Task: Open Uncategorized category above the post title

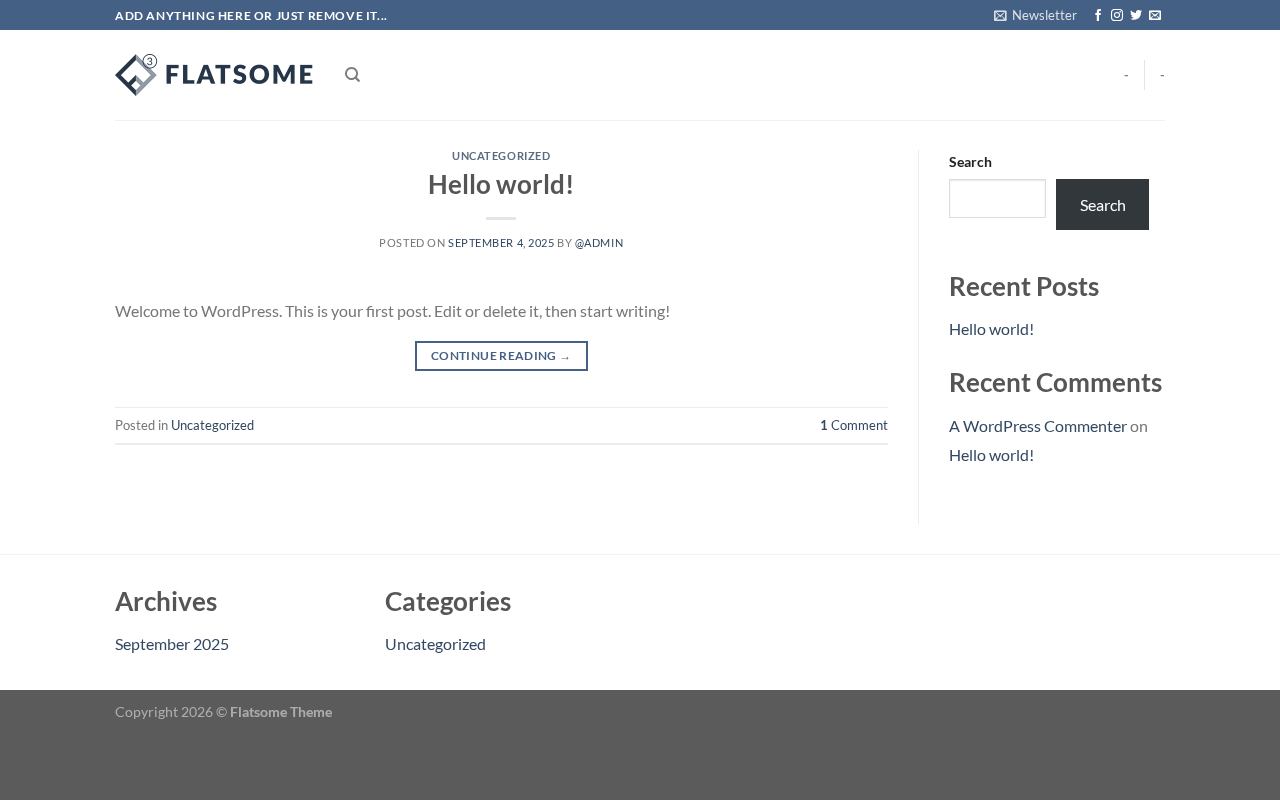Action: coord(501,156)
